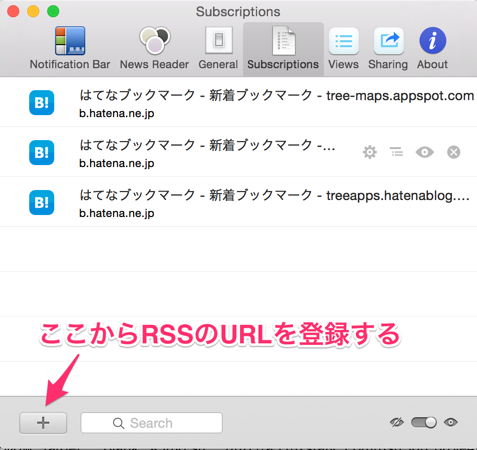
Task: Select the treeapps.hatenablog feed row
Action: (238, 202)
